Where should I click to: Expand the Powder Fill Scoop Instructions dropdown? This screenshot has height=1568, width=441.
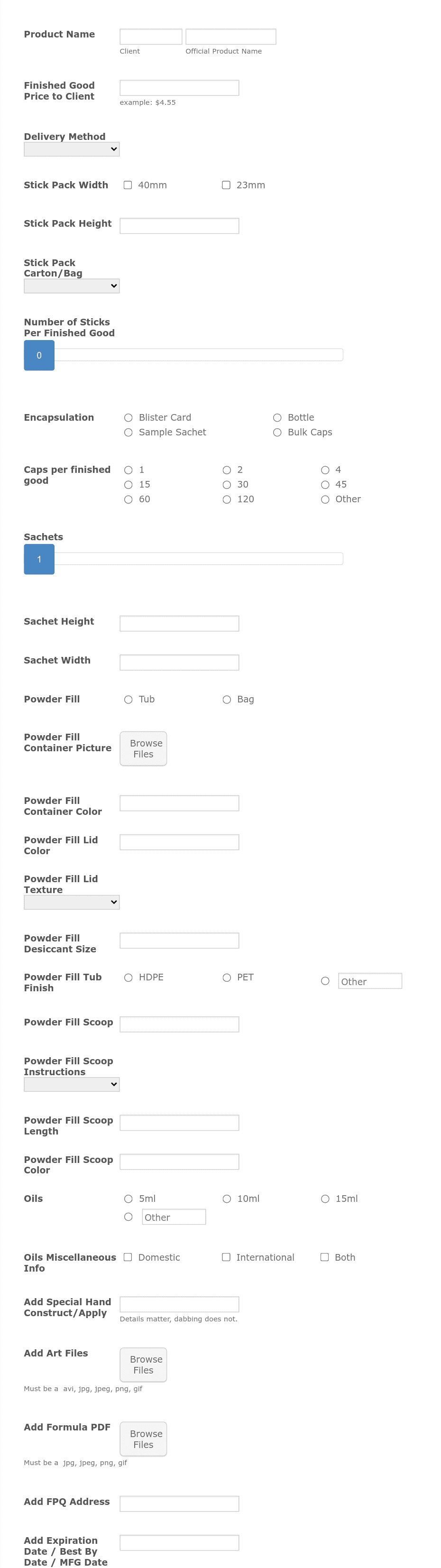pyautogui.click(x=72, y=1084)
